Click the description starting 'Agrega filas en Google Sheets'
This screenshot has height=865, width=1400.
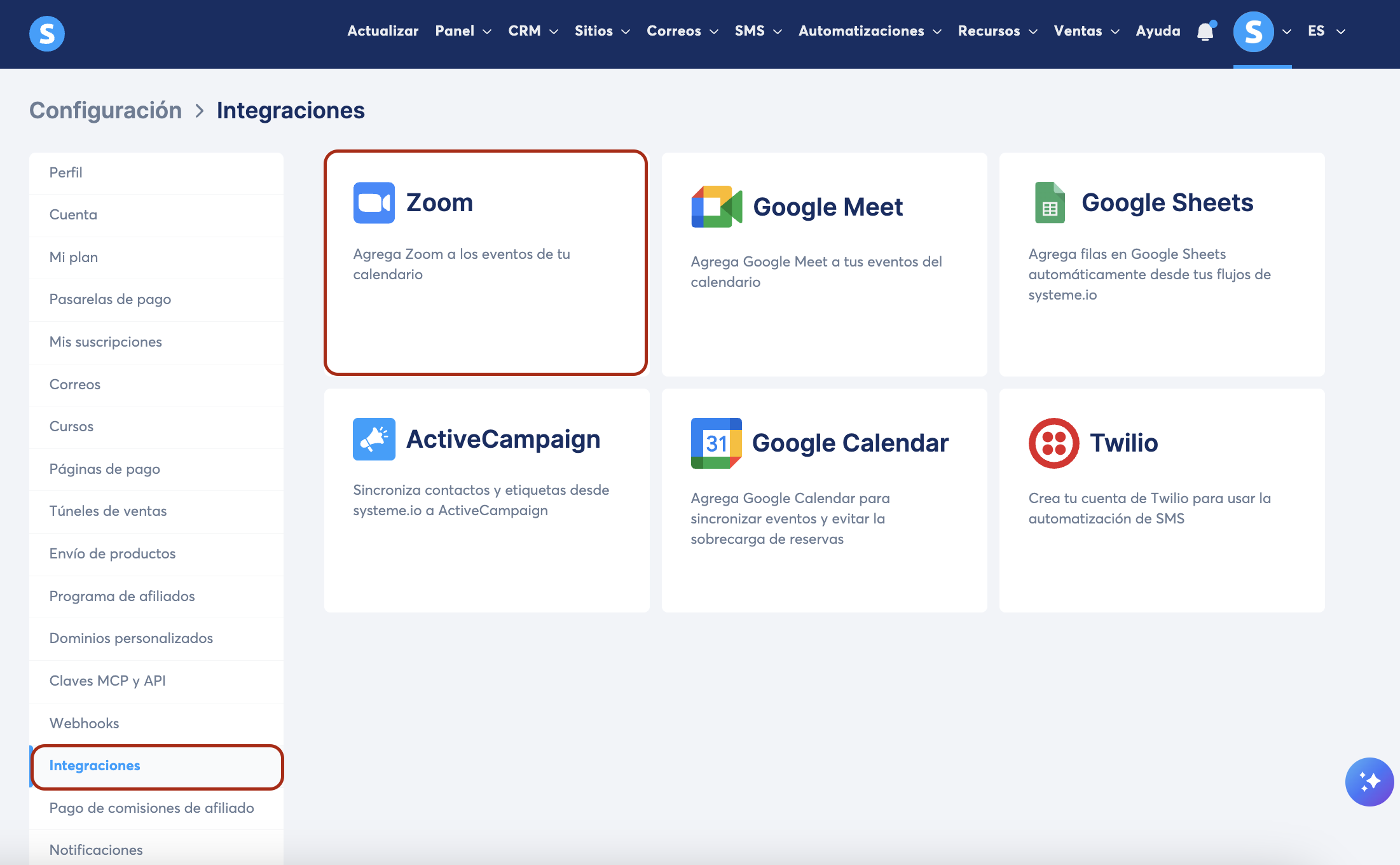coord(1150,274)
